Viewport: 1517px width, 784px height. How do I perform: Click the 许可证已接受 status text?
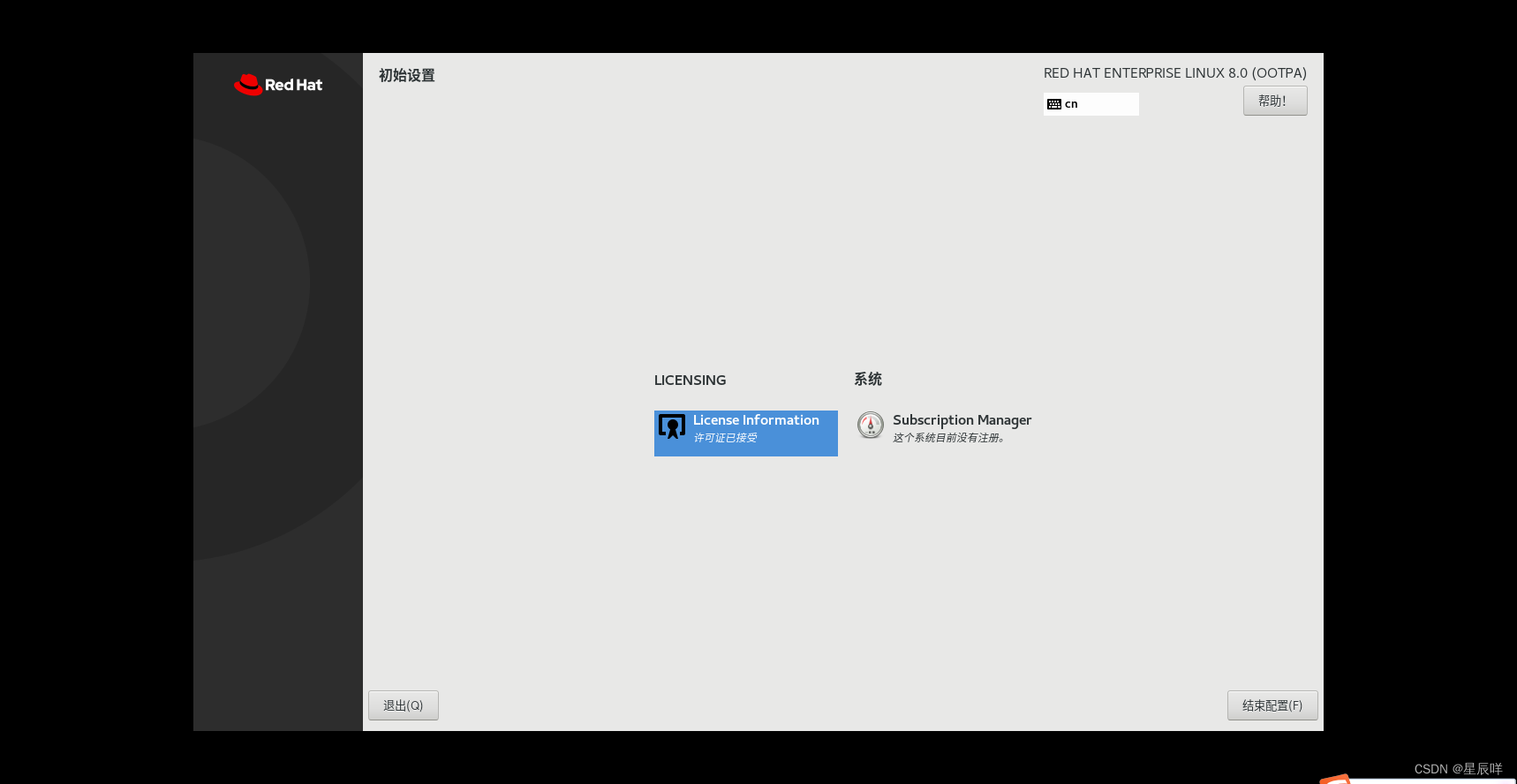pyautogui.click(x=725, y=438)
